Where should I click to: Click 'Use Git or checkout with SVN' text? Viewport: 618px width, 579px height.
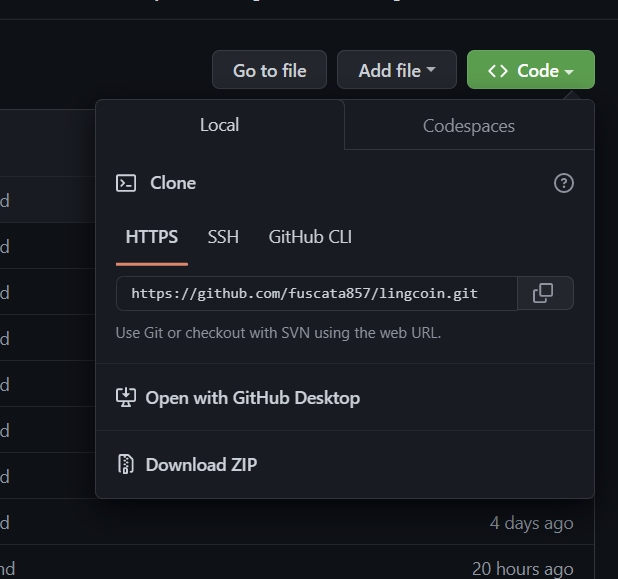pos(278,333)
